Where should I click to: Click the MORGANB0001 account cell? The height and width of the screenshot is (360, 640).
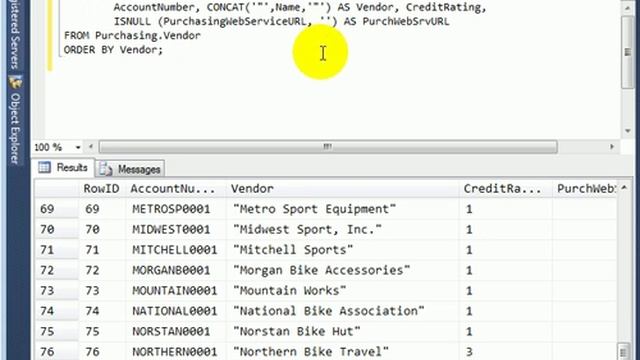[176, 270]
